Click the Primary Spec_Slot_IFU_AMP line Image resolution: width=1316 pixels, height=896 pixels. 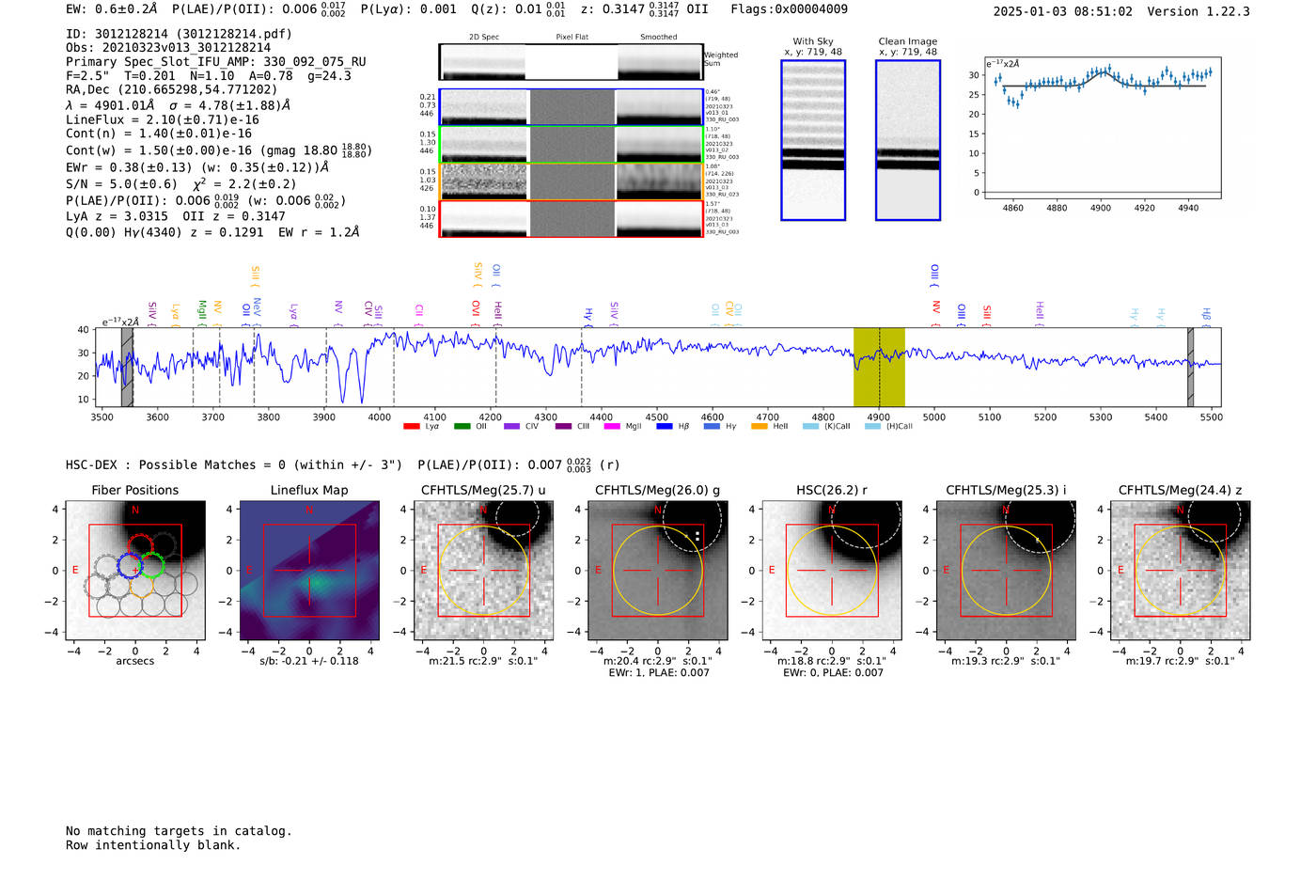(215, 62)
